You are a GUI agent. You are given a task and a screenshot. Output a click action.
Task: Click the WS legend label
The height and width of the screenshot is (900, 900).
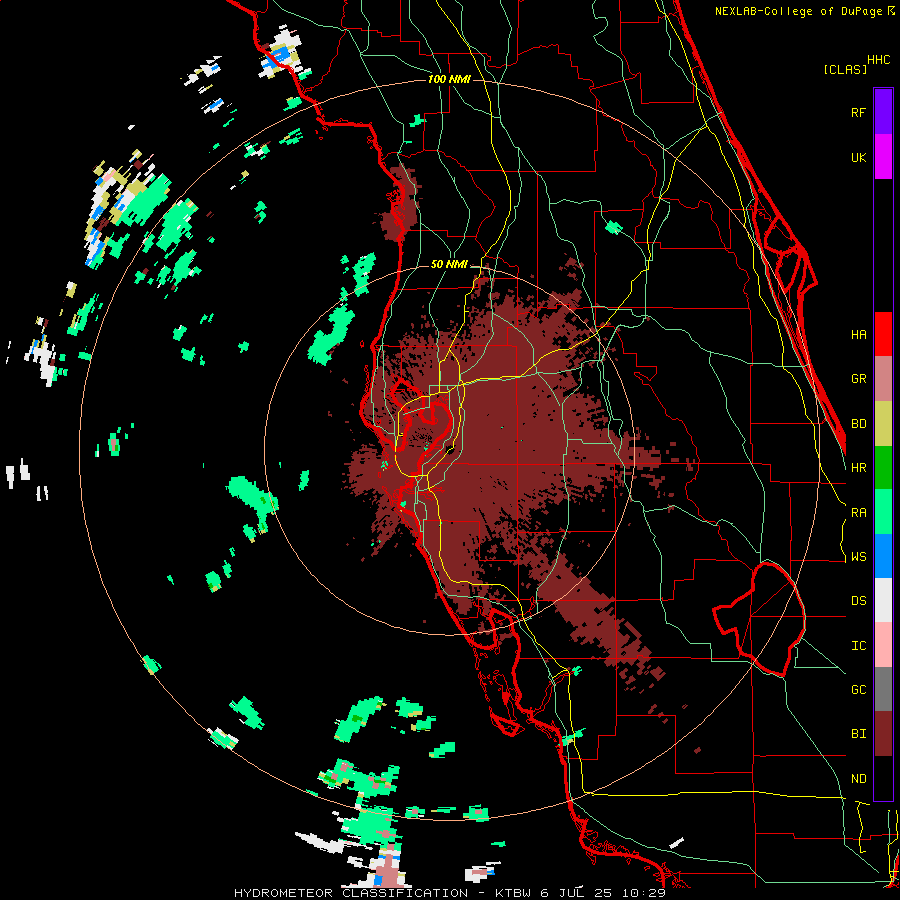859,557
